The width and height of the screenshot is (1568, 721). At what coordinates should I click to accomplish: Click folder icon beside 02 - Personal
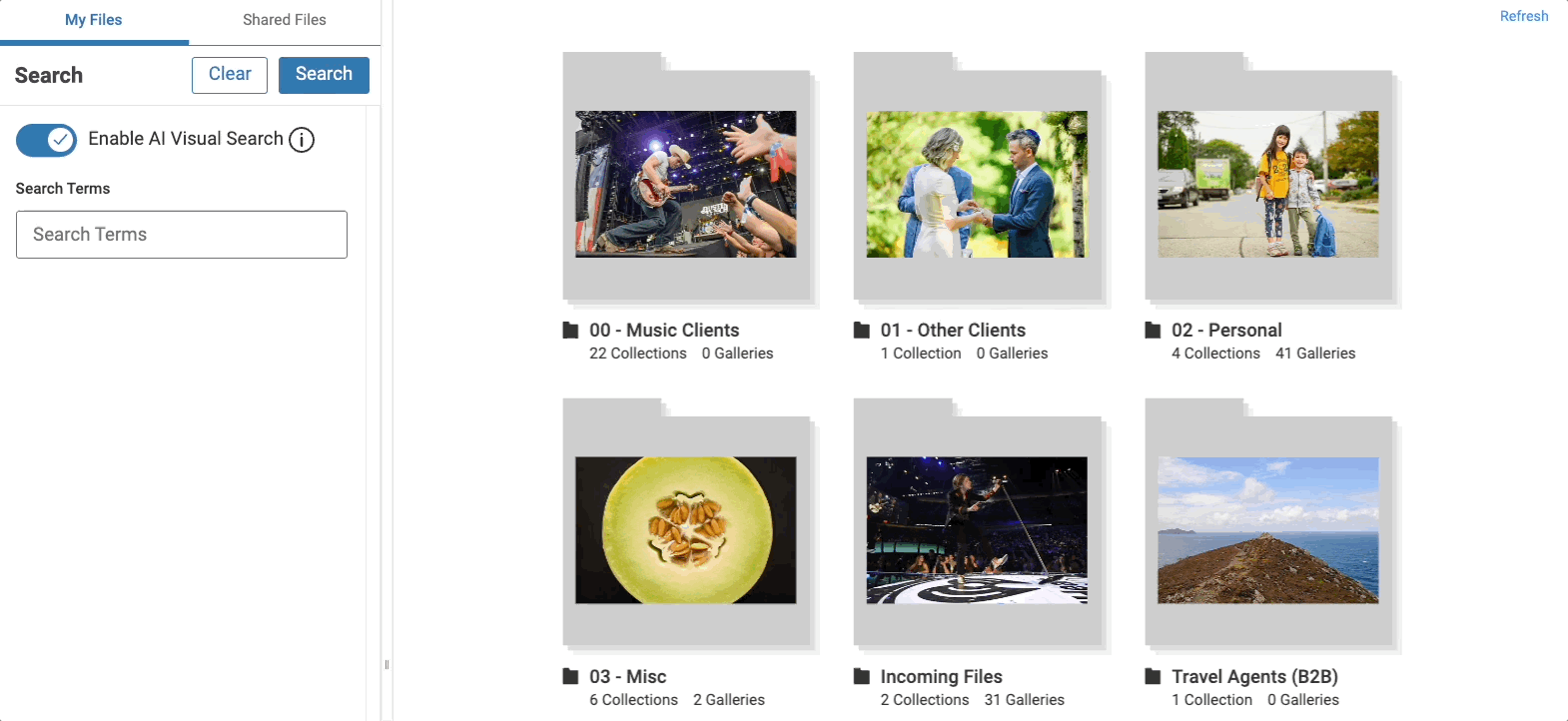pyautogui.click(x=1153, y=331)
